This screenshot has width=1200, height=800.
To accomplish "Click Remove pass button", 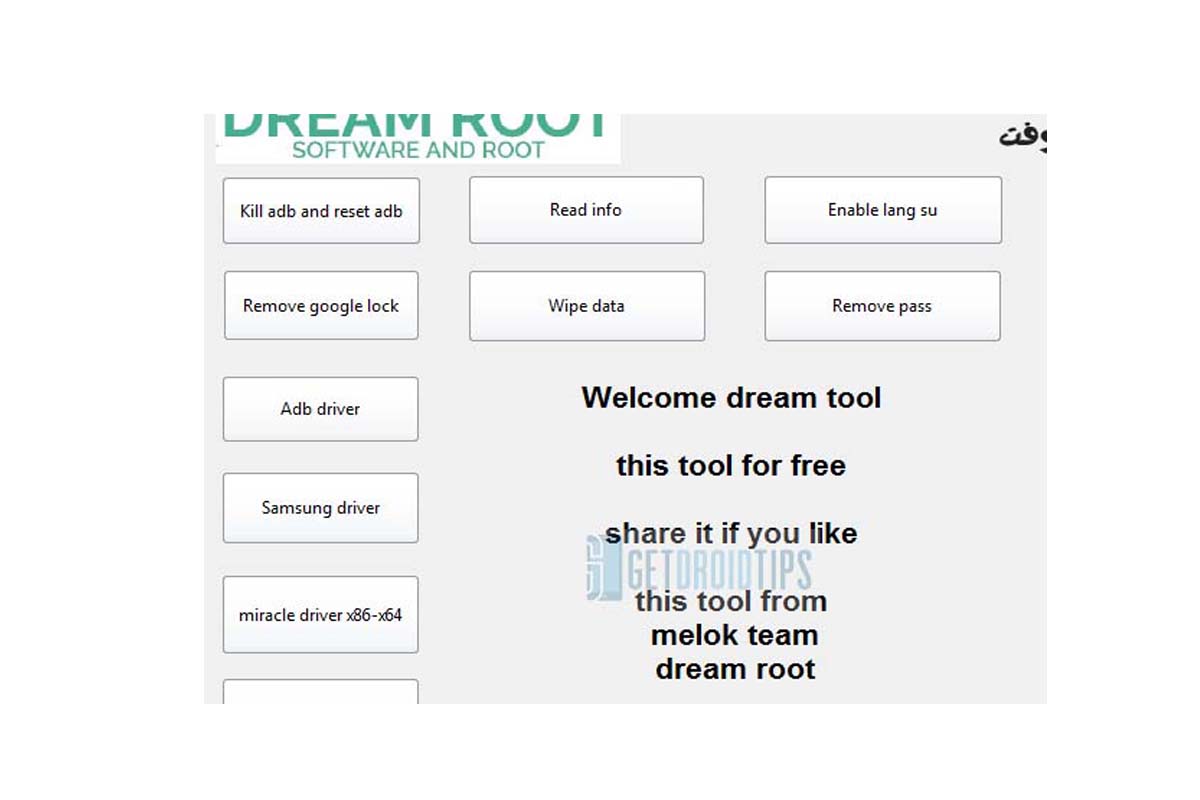I will [x=882, y=306].
